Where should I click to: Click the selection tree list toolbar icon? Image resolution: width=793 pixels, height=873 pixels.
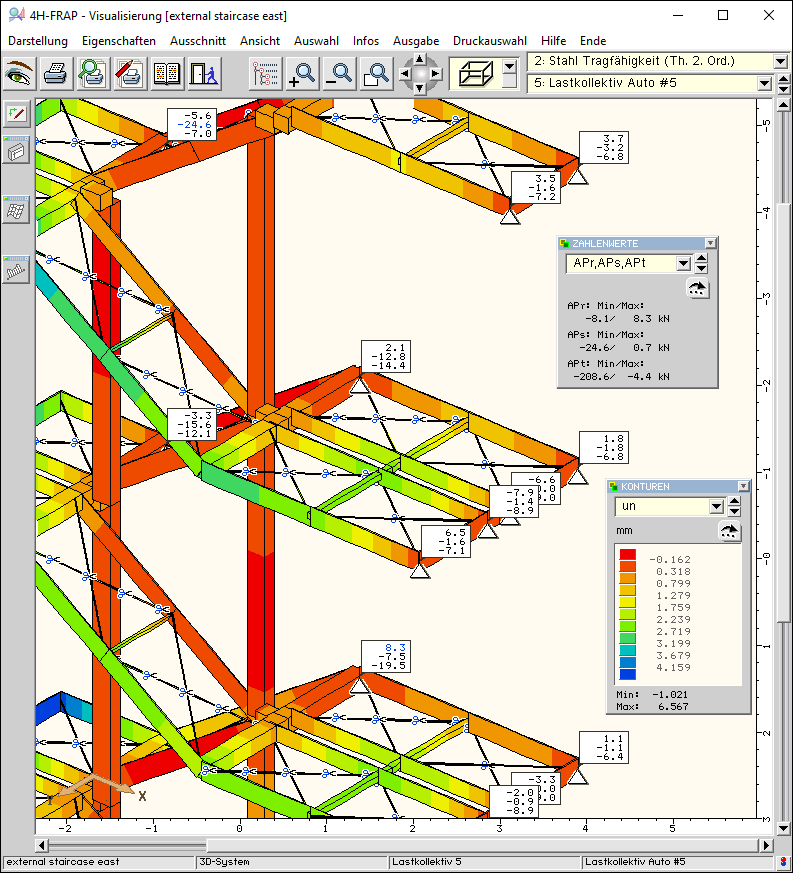(266, 73)
